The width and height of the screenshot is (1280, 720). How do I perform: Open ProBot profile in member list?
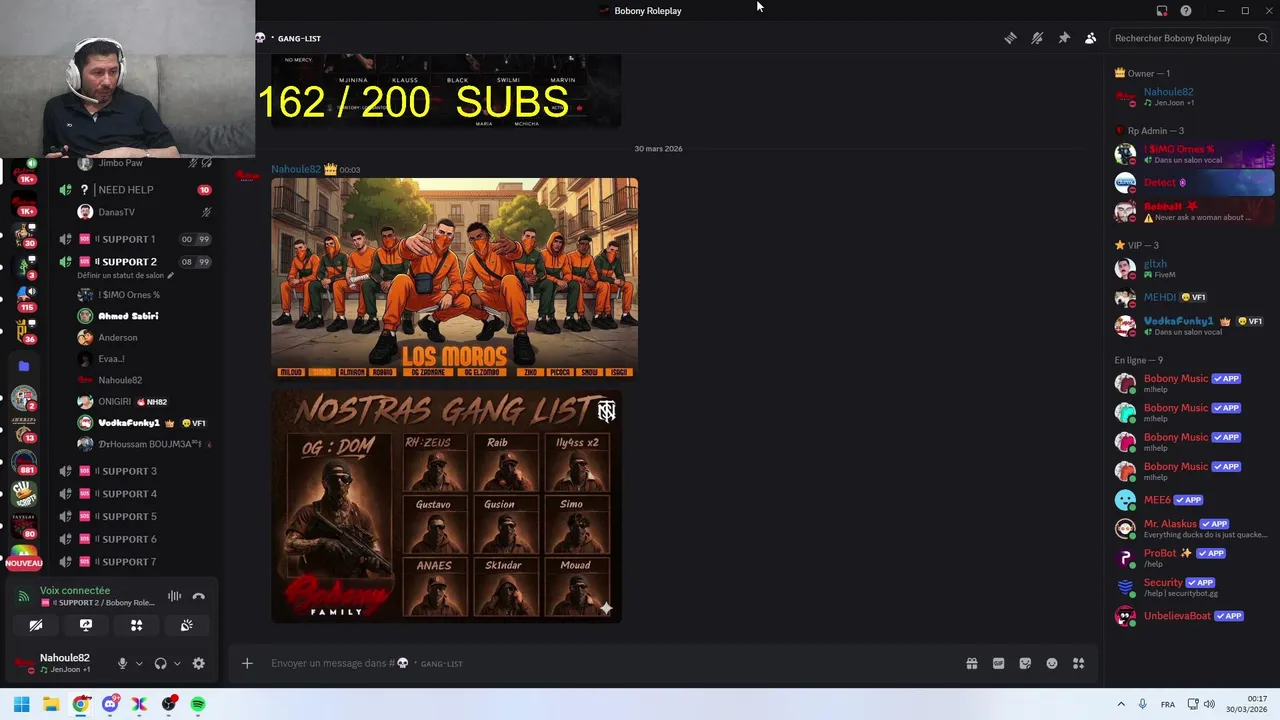pyautogui.click(x=1192, y=557)
